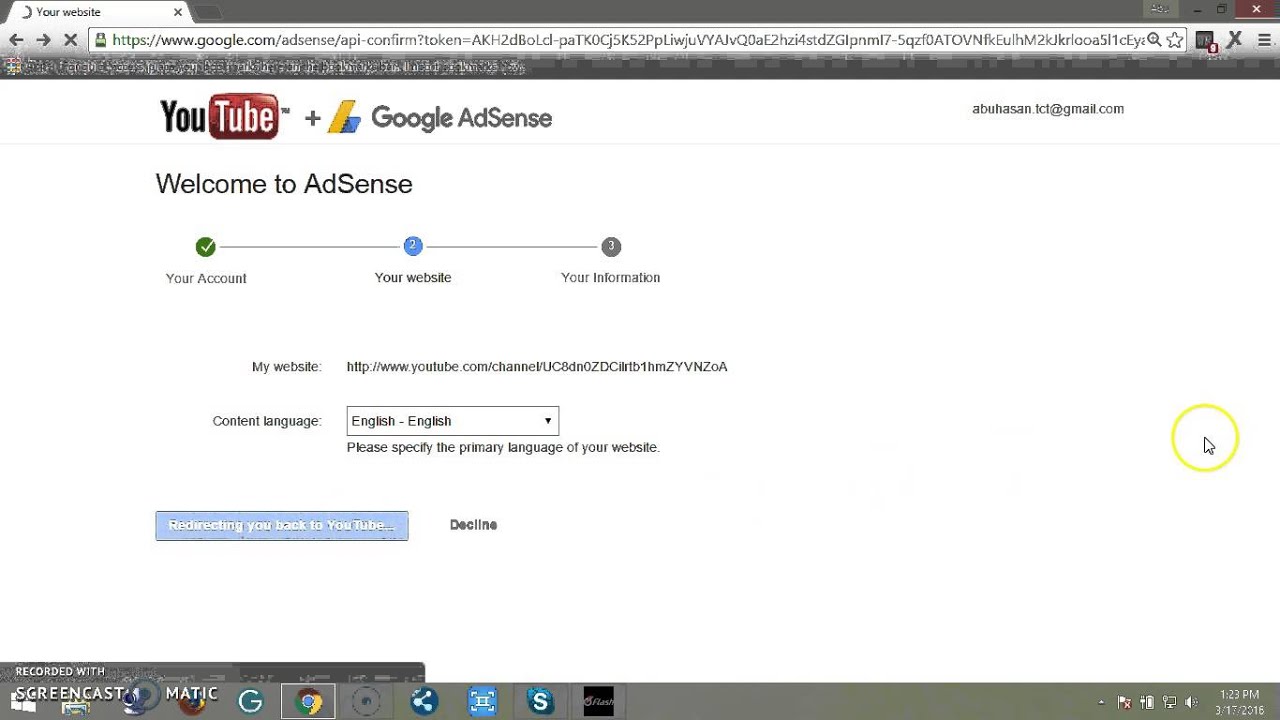The width and height of the screenshot is (1280, 720).
Task: Open the share app icon in taskbar
Action: tap(424, 701)
